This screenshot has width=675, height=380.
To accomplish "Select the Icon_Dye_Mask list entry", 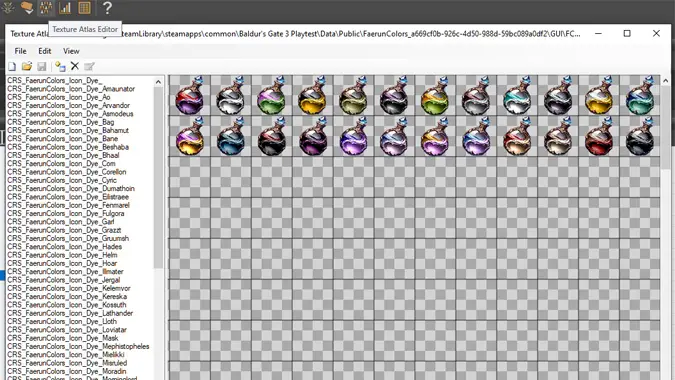I will pos(62,338).
